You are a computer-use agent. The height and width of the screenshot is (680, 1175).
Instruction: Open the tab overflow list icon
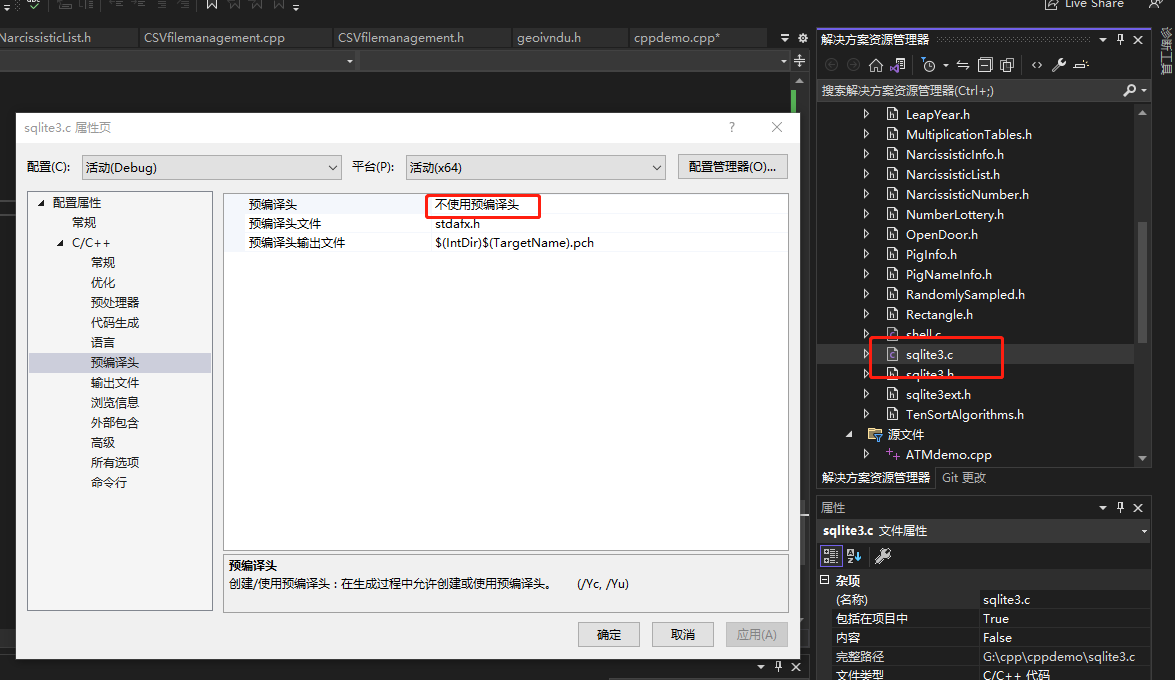(785, 37)
